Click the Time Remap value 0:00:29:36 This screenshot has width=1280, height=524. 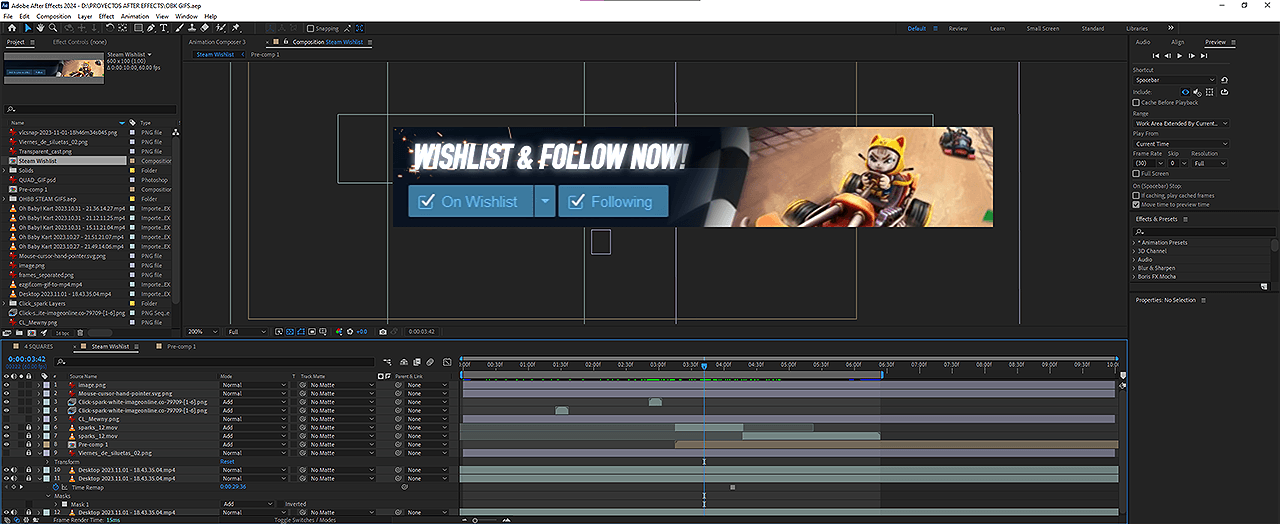tap(233, 487)
